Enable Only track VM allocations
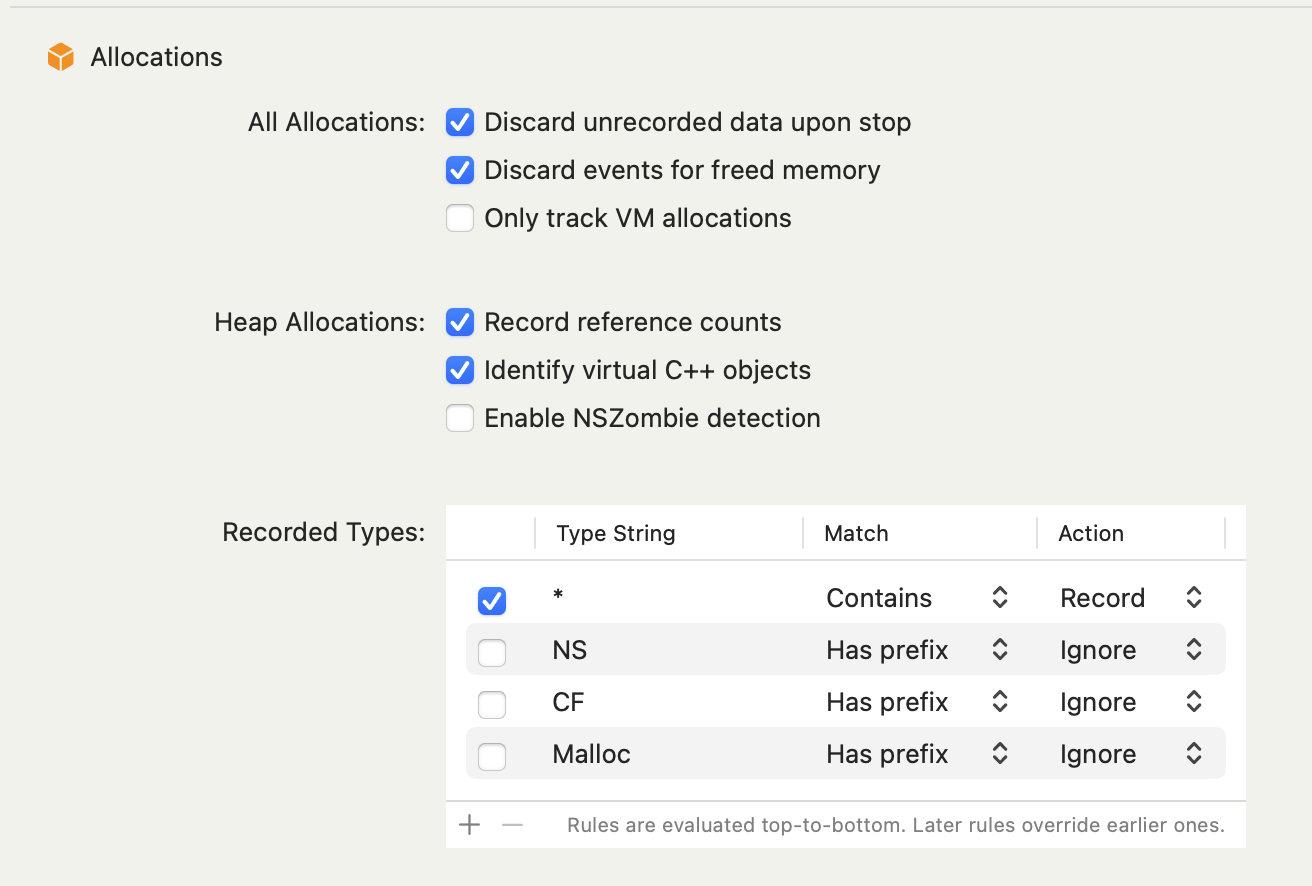 tap(460, 218)
